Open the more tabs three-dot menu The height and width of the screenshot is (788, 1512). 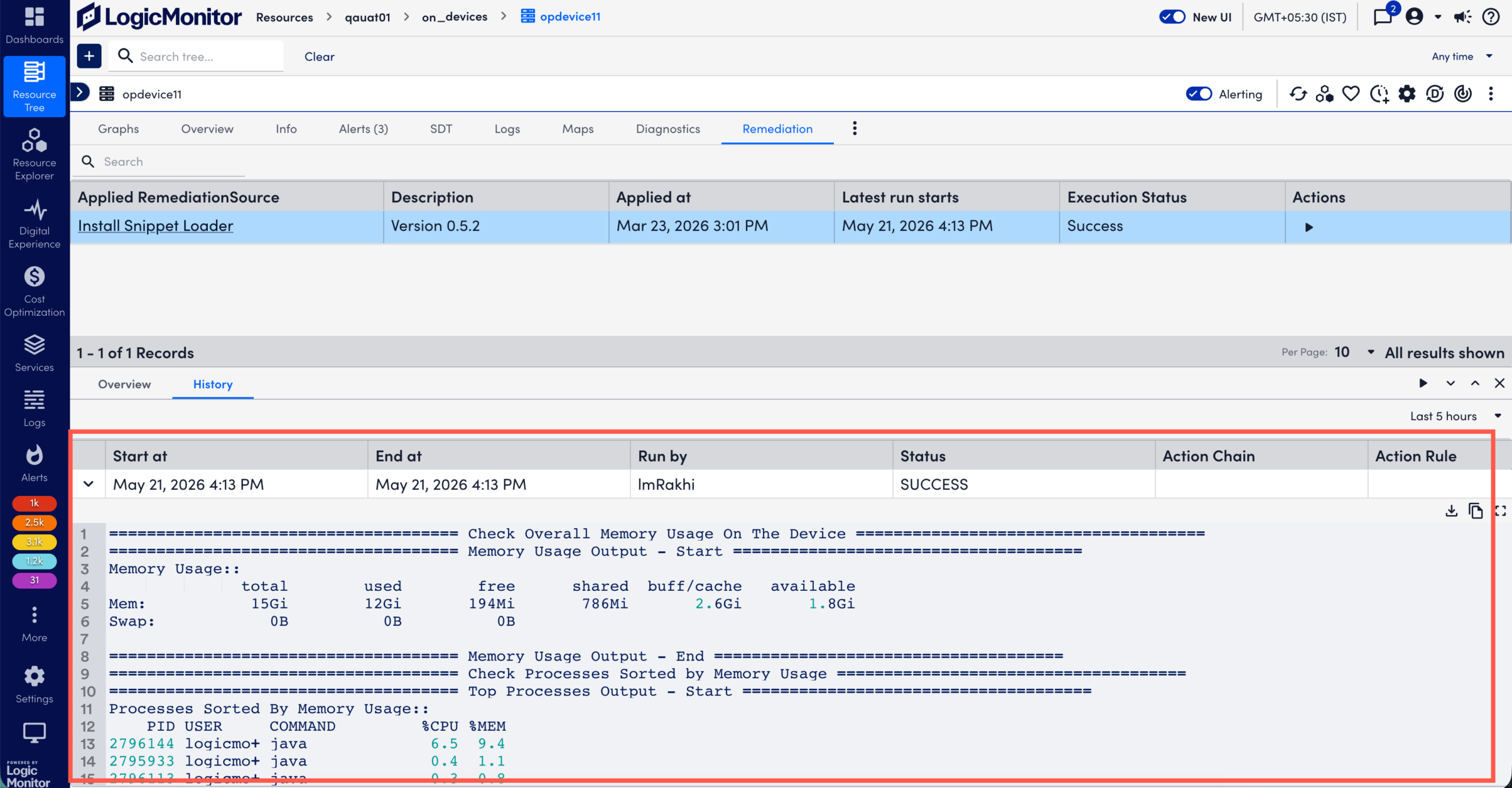click(855, 128)
